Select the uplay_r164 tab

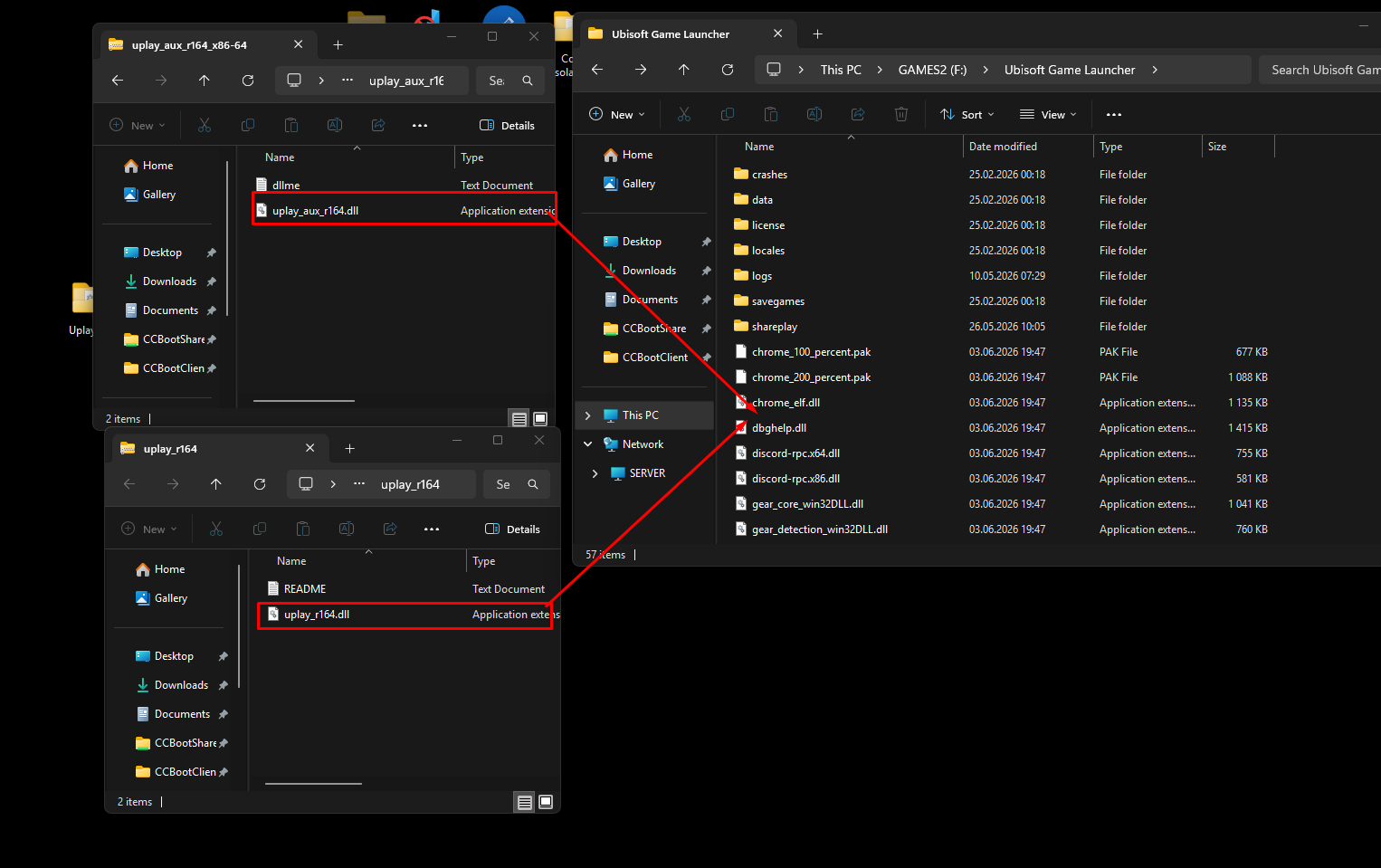218,449
